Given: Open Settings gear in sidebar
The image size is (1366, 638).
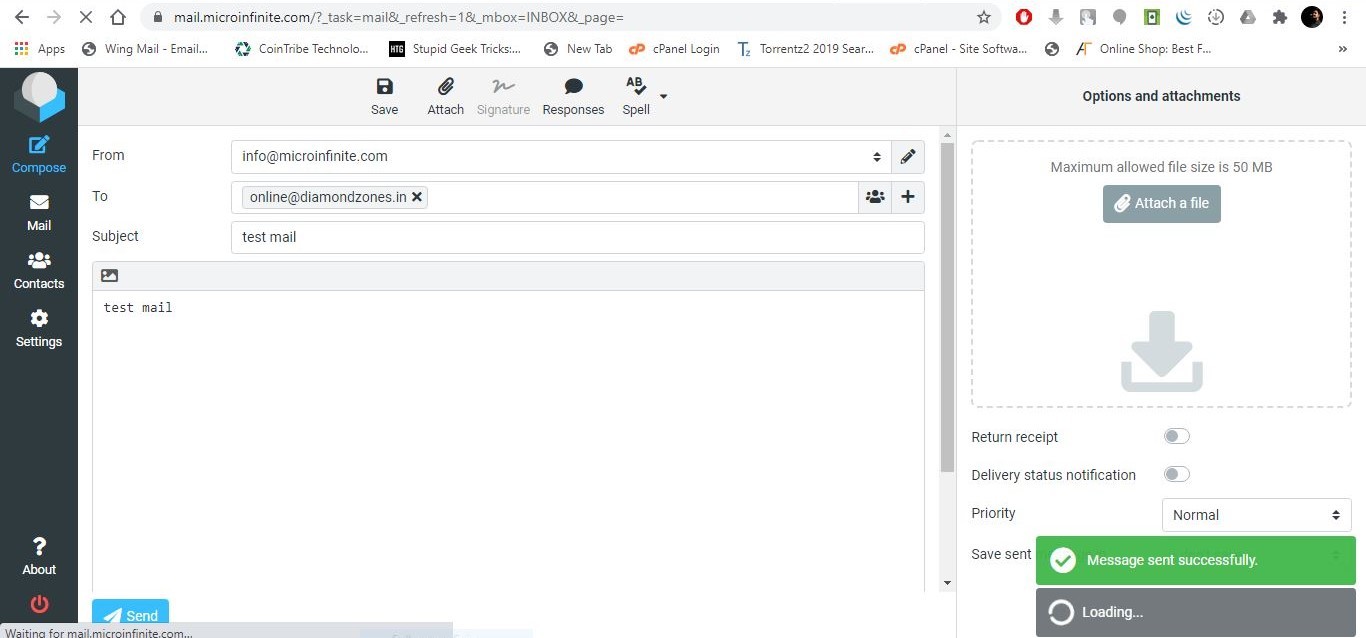Looking at the screenshot, I should (x=39, y=329).
